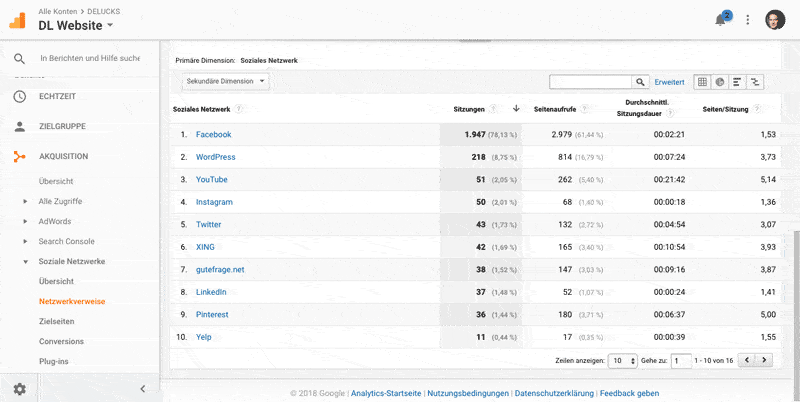Go to the previous results page

[x=747, y=360]
